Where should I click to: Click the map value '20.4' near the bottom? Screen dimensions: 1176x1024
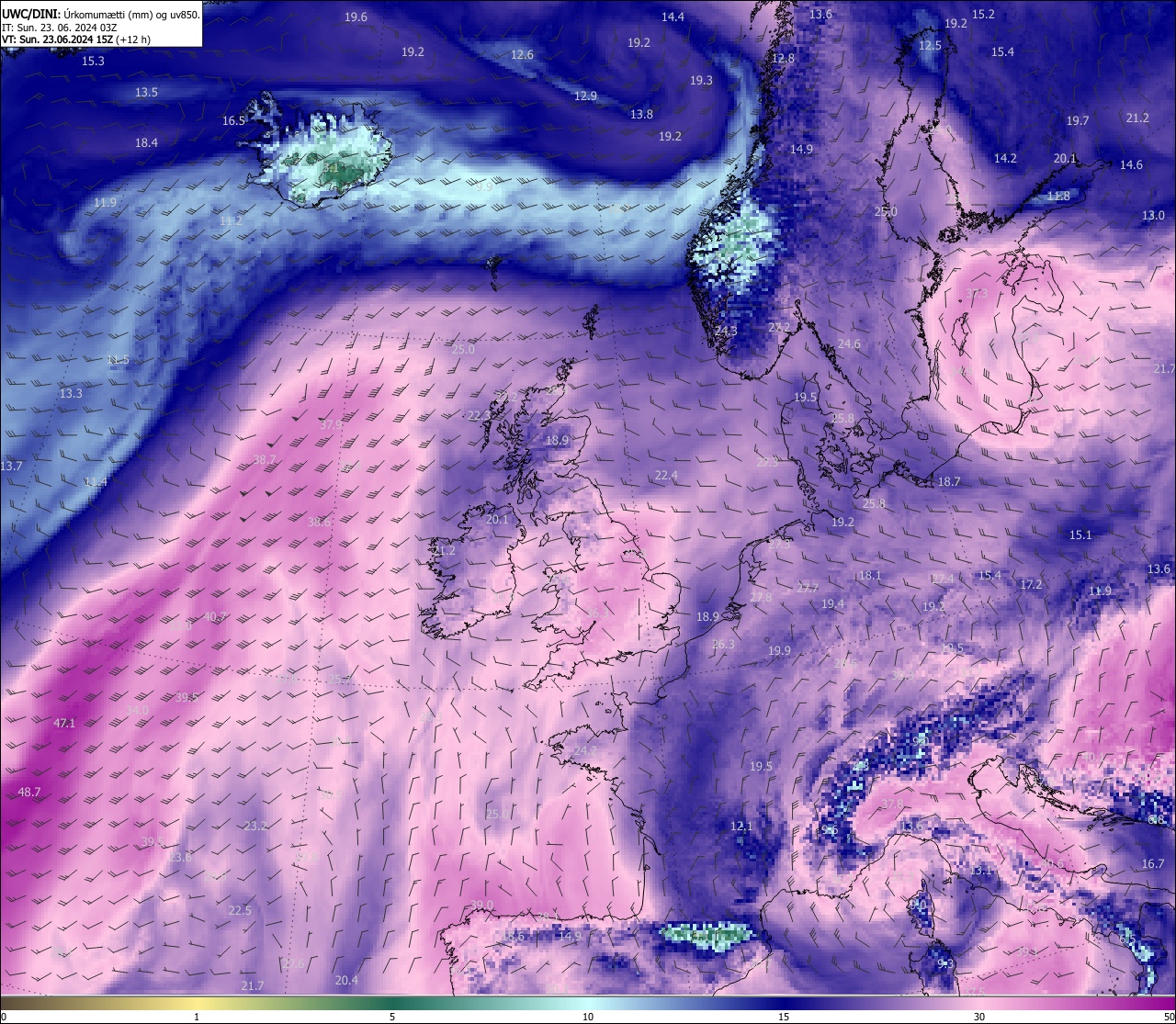click(346, 980)
